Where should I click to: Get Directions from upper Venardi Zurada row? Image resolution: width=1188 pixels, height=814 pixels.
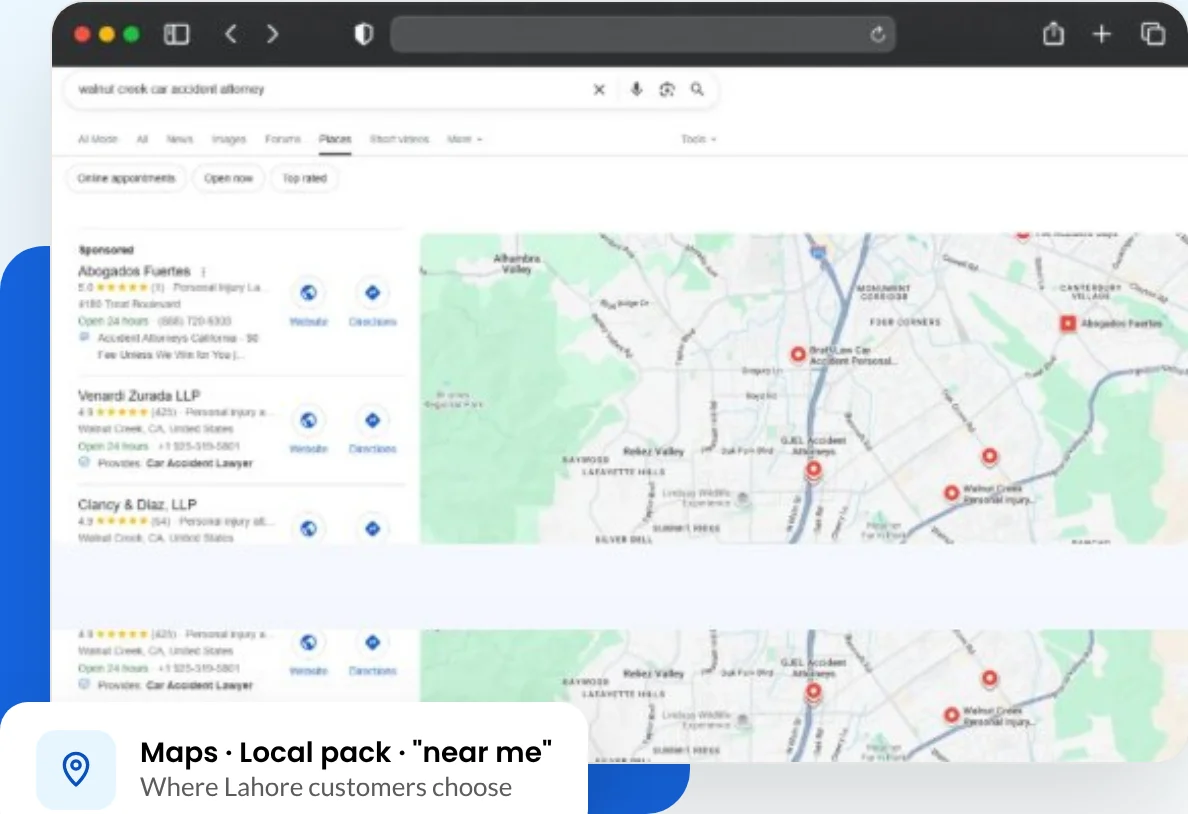point(372,420)
